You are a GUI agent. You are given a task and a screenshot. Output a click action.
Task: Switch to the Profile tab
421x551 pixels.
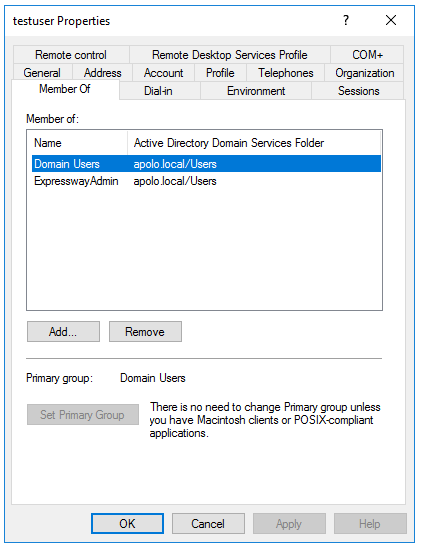click(220, 73)
